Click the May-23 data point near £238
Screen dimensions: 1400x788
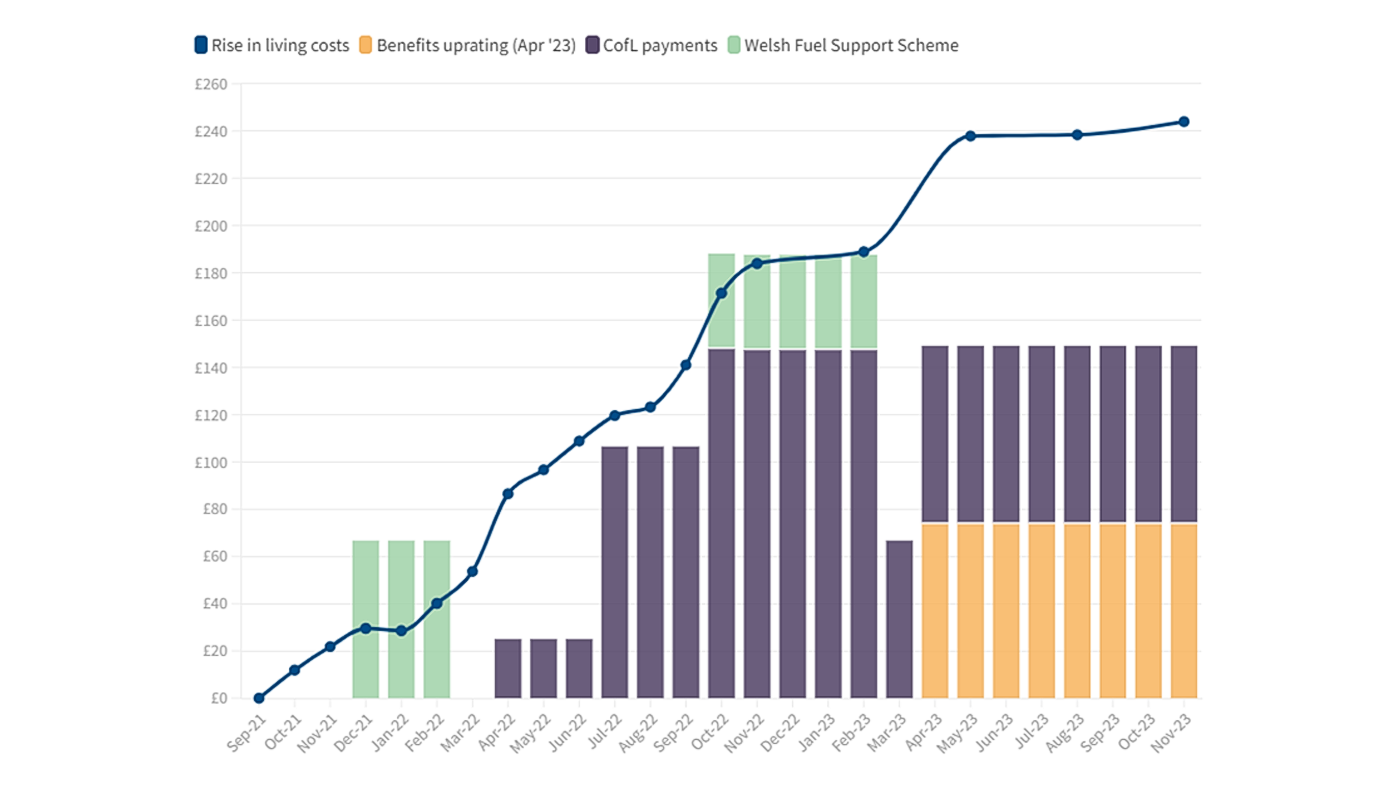point(970,134)
